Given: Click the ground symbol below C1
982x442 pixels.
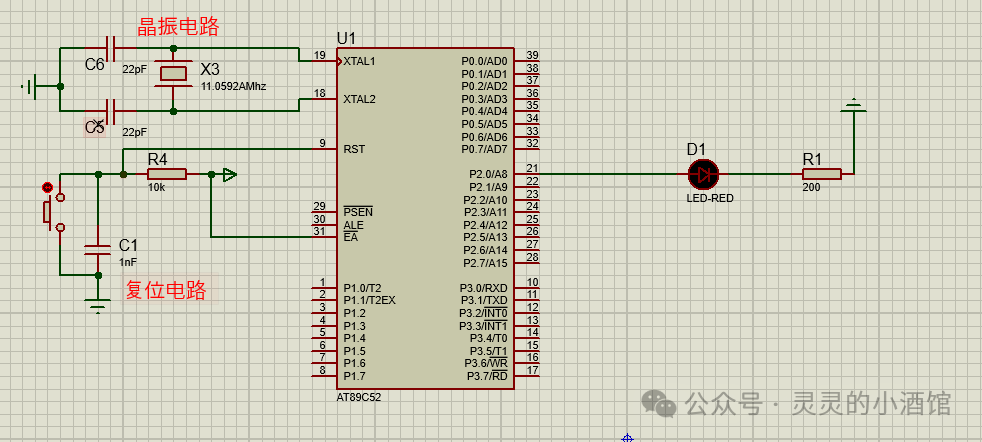Looking at the screenshot, I should point(98,306).
